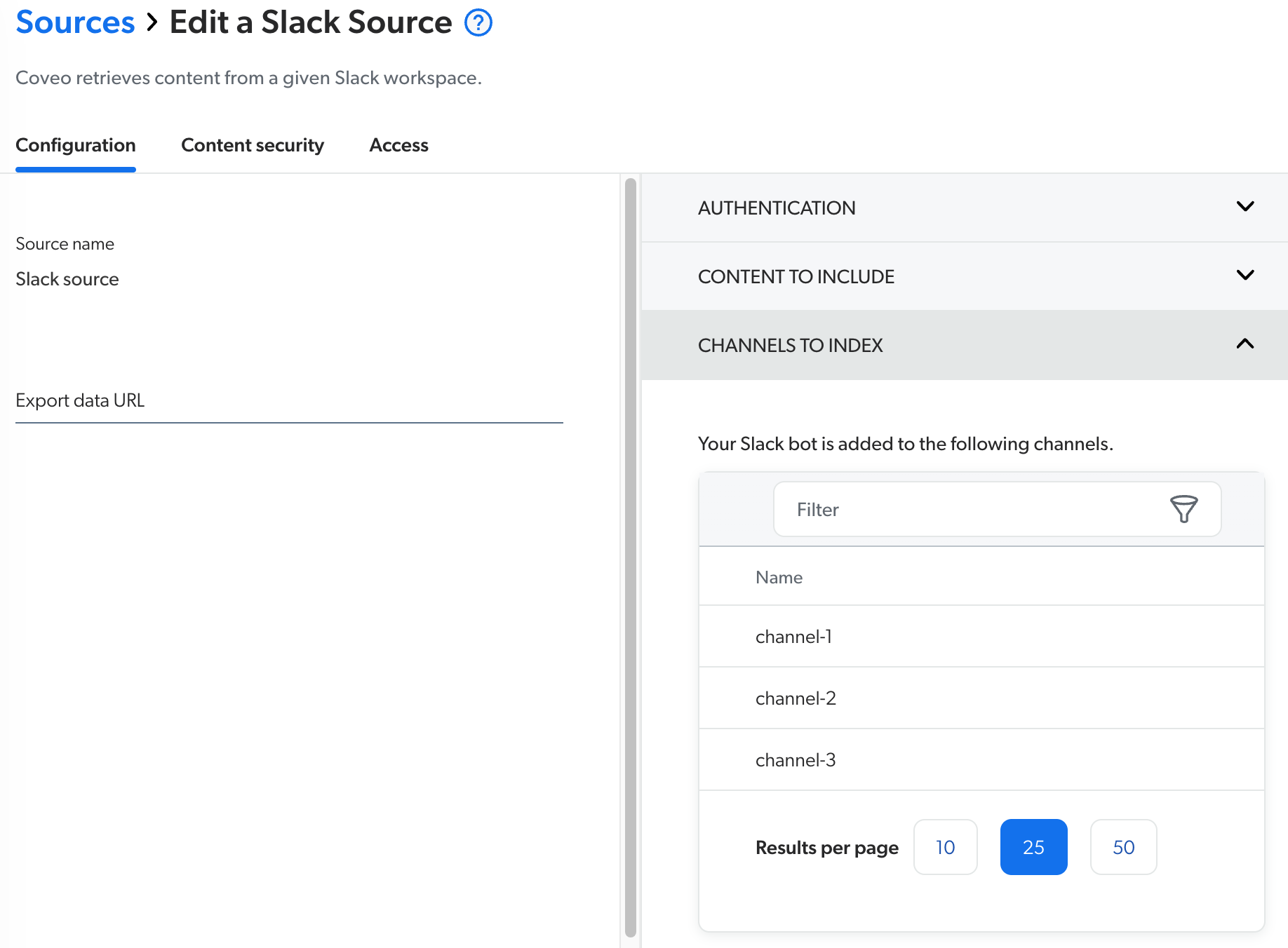
Task: Click the Edit a Slack Source title
Action: 311,22
